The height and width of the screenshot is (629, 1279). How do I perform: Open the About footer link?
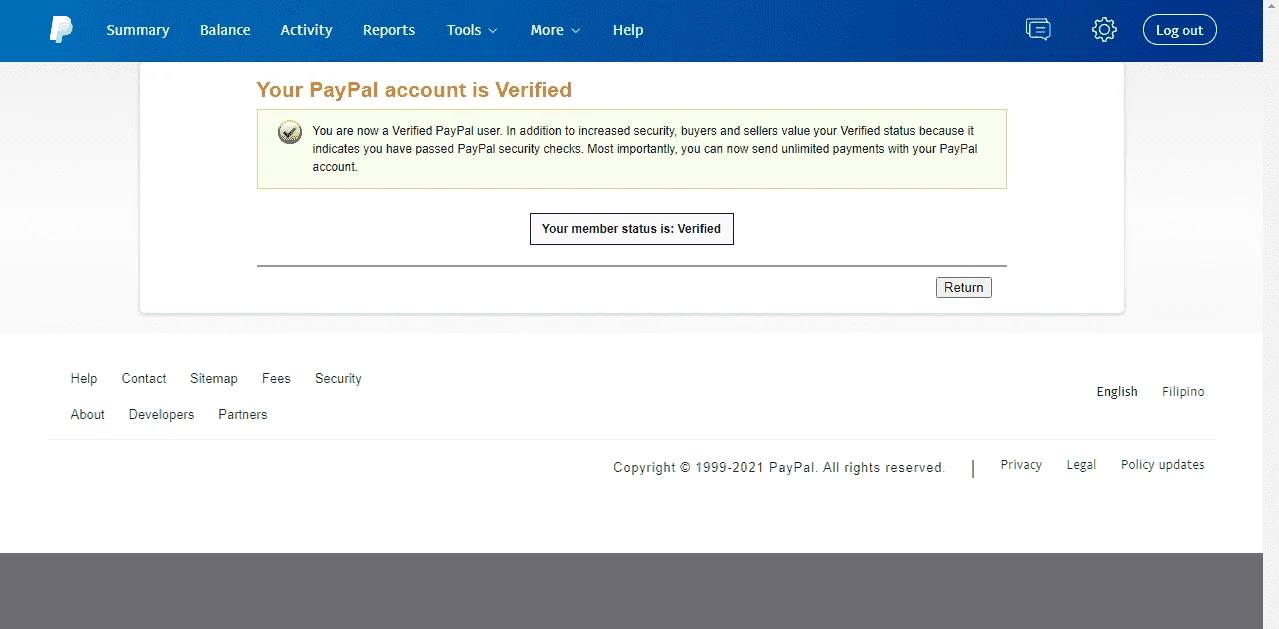tap(88, 414)
